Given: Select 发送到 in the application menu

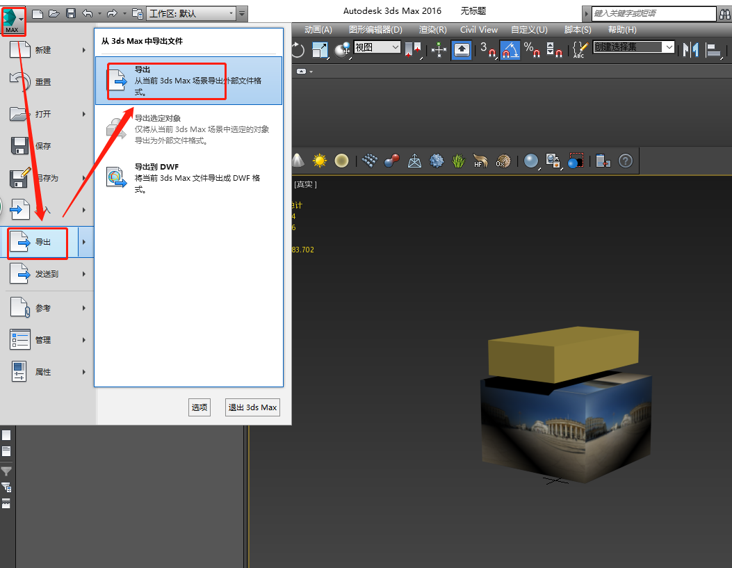Looking at the screenshot, I should [47, 274].
